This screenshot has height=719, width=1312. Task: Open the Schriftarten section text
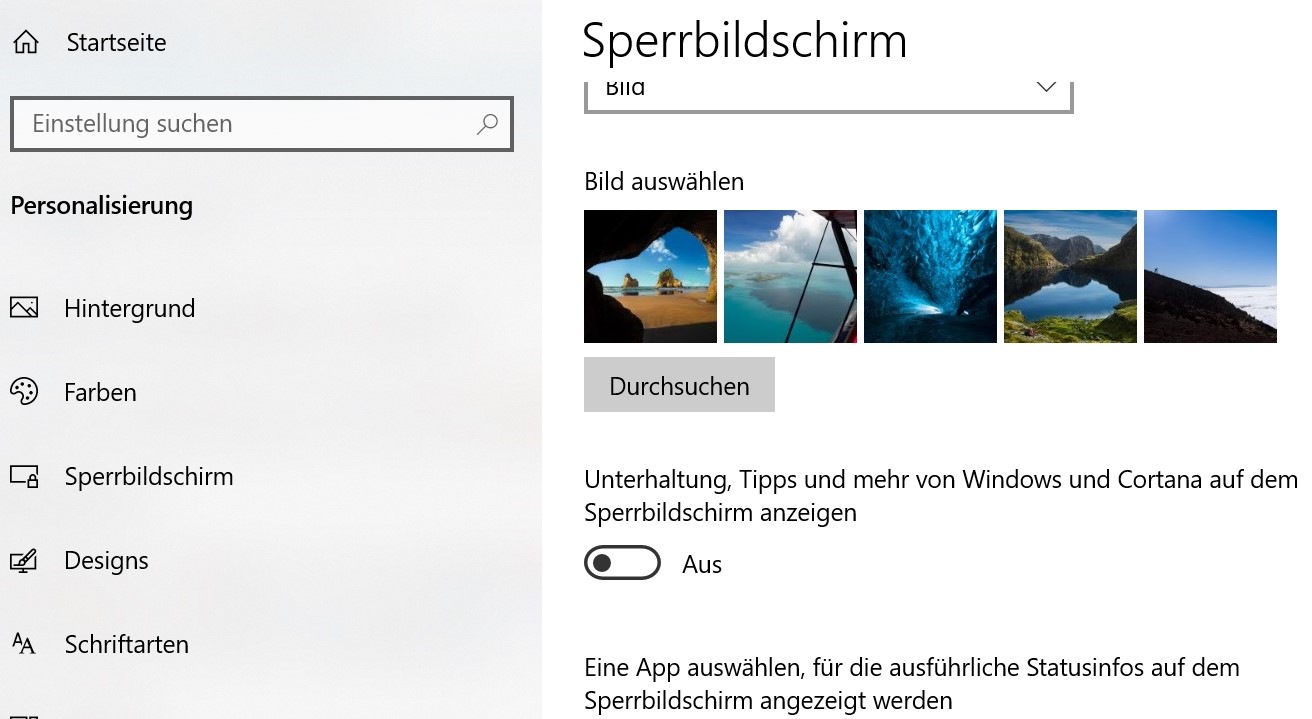(126, 644)
